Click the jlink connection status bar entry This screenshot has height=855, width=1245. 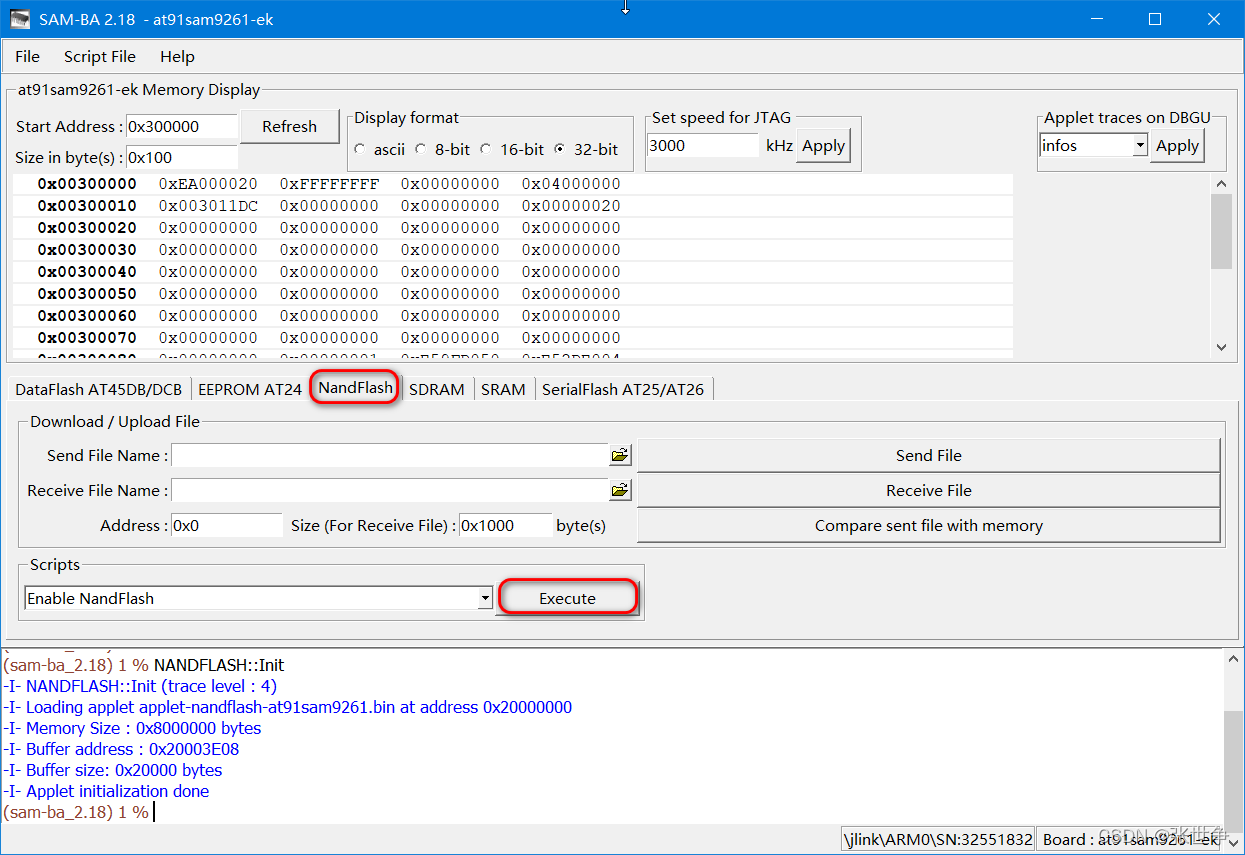click(938, 839)
